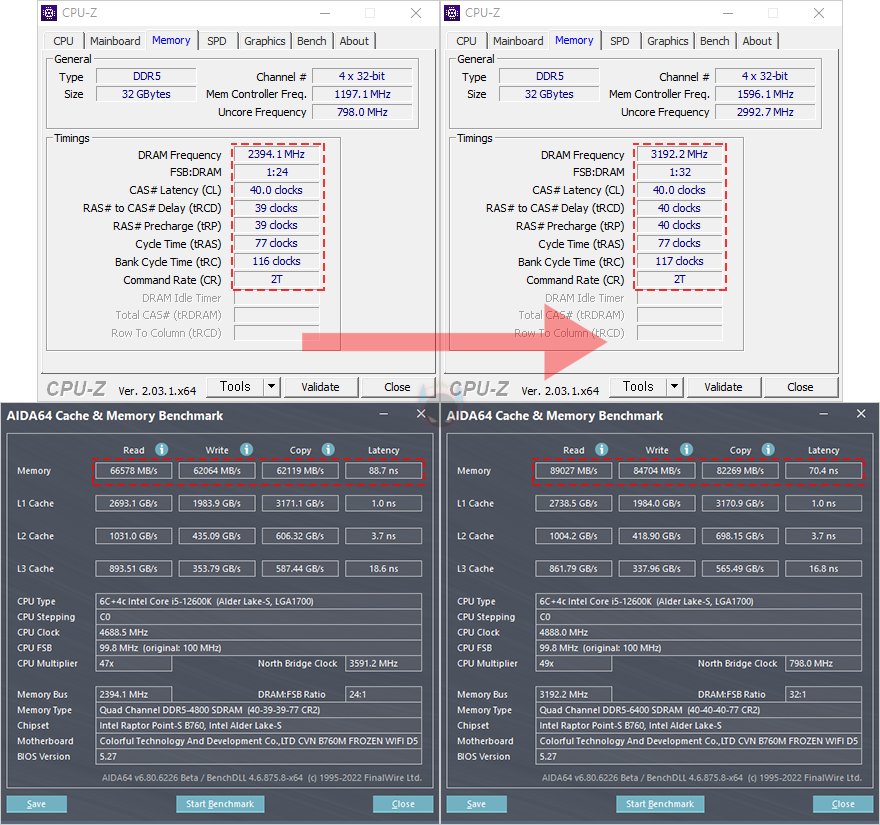The width and height of the screenshot is (880, 825).
Task: Switch to CPU tab in left CPU-Z
Action: tap(63, 41)
